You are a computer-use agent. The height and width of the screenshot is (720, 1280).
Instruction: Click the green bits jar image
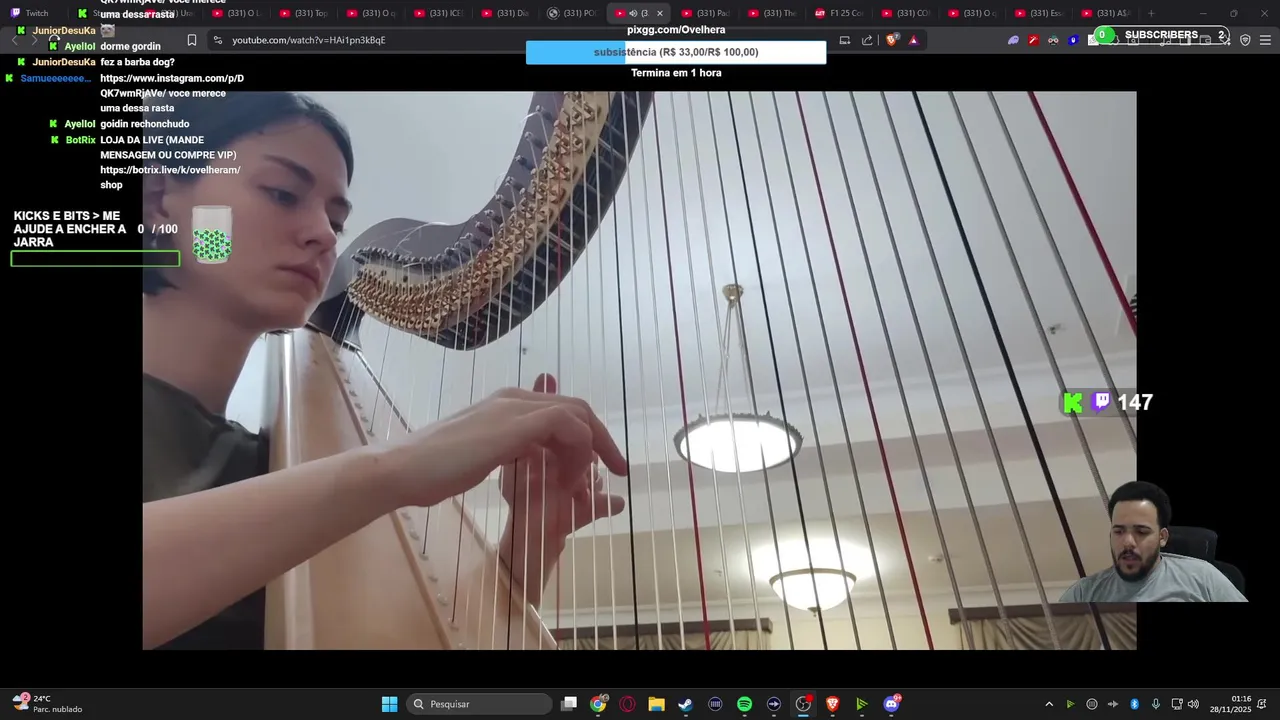tap(212, 235)
